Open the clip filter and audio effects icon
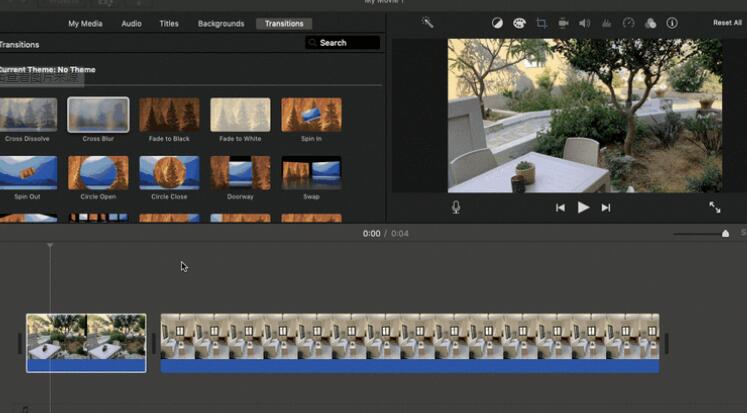Viewport: 747px width, 413px height. pos(650,23)
